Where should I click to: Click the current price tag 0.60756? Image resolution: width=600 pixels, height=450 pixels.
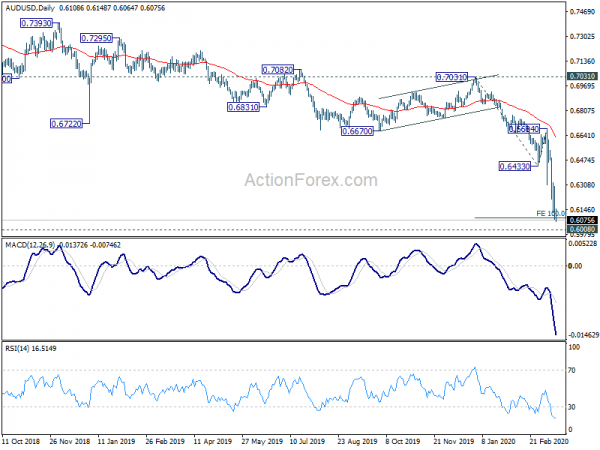[x=582, y=220]
